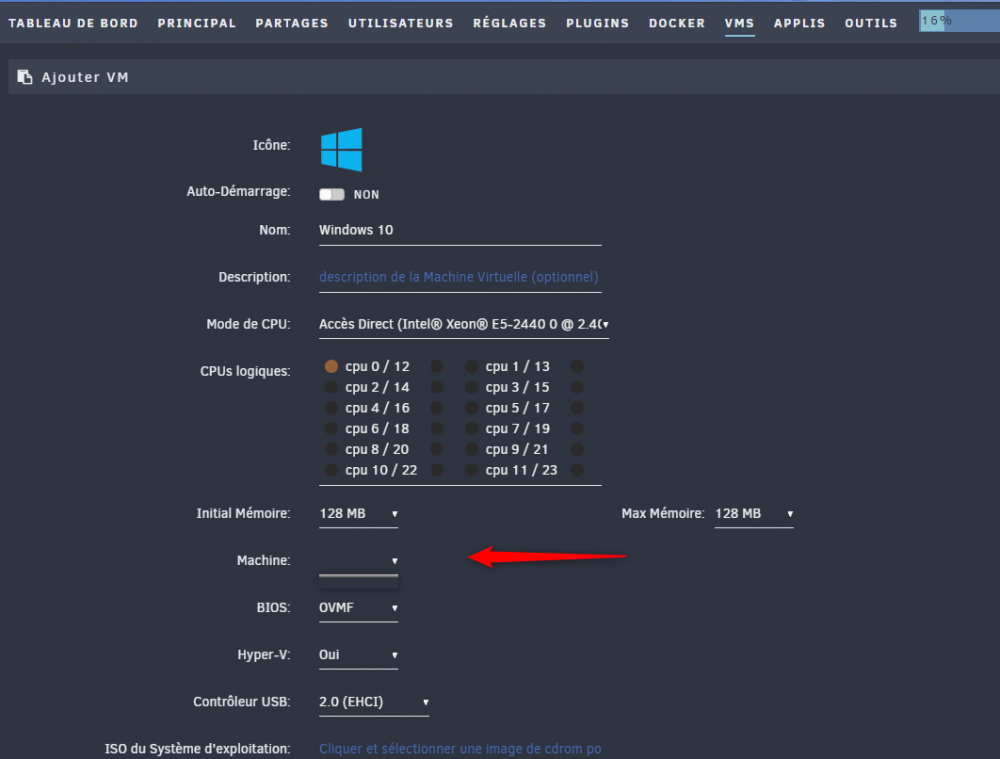This screenshot has width=1000, height=759.
Task: Check the cpu 22 checkbox
Action: tap(437, 470)
